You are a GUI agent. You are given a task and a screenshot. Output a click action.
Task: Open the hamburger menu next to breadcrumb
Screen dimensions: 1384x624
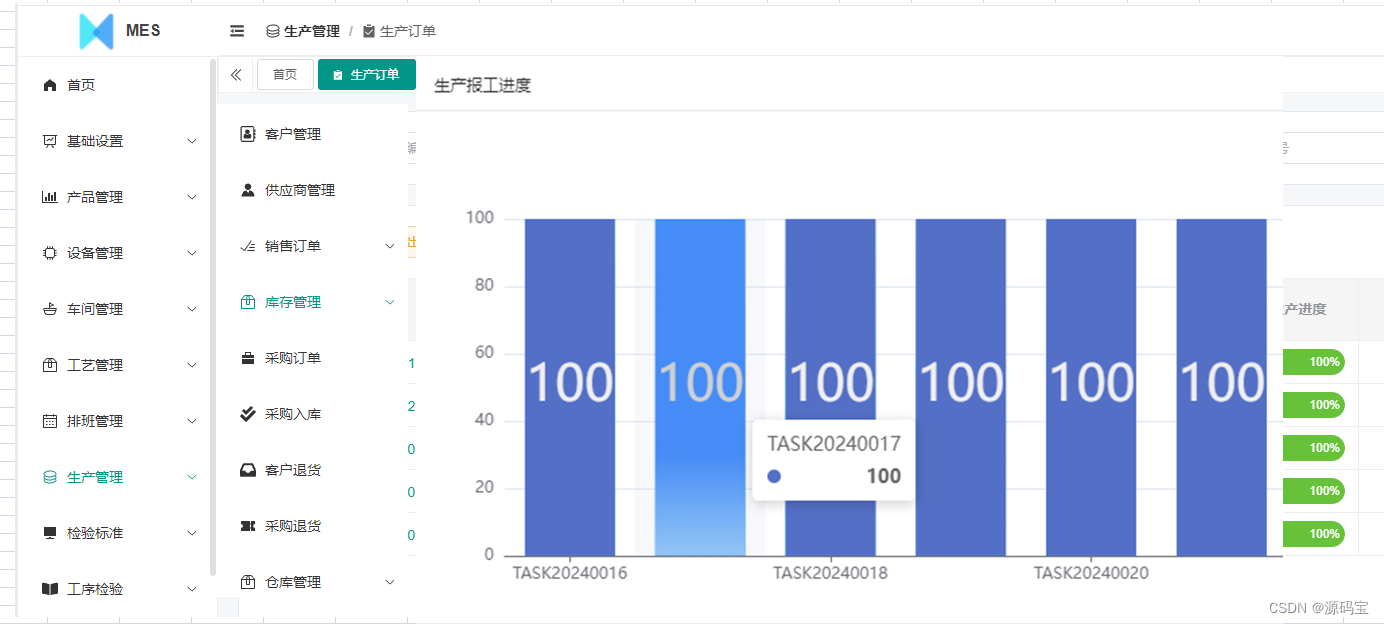click(236, 30)
